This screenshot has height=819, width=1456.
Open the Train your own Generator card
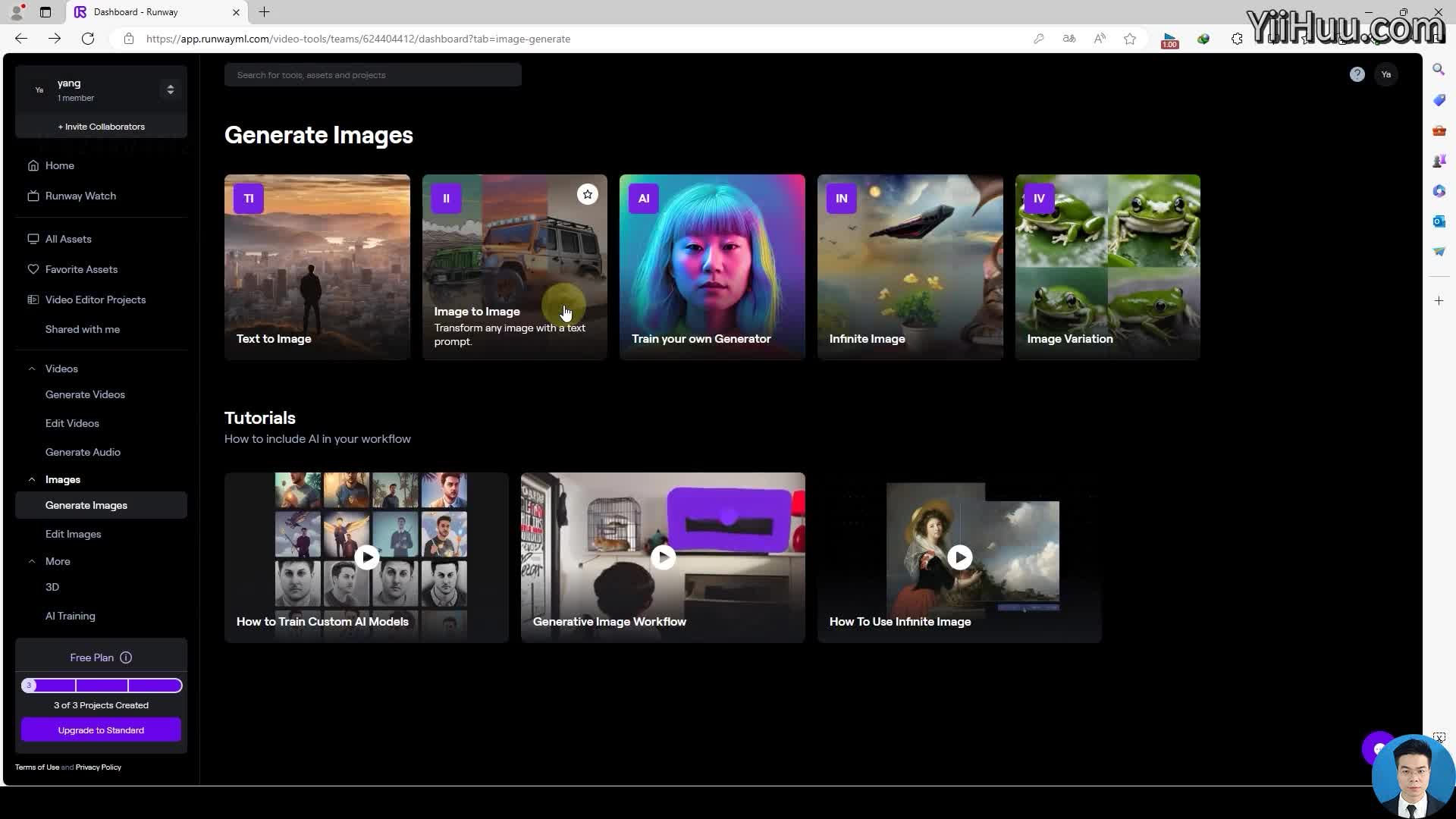click(712, 267)
